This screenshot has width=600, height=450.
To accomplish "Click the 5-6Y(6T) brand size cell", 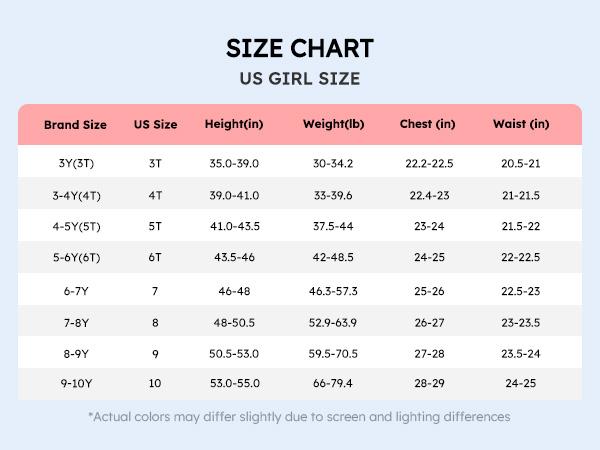I will 75,258.
